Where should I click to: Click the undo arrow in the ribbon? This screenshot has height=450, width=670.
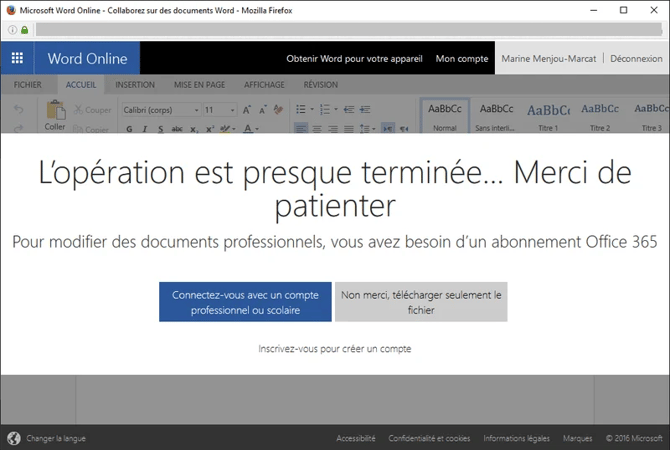[x=18, y=109]
